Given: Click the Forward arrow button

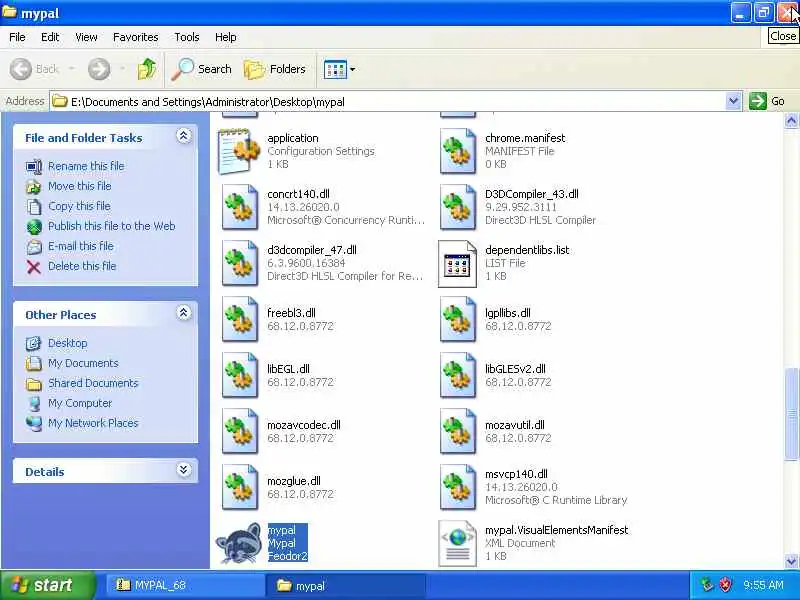Looking at the screenshot, I should (x=98, y=69).
